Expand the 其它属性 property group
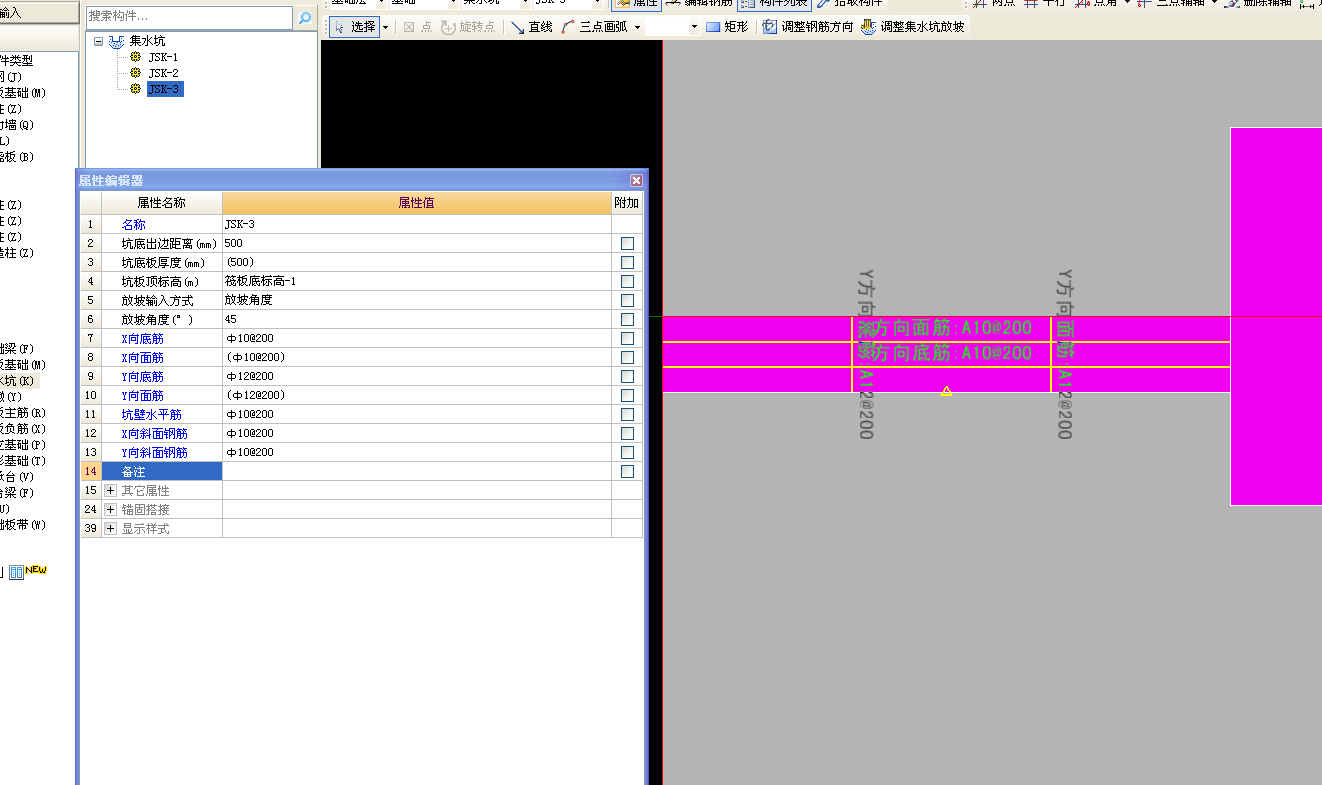 click(x=111, y=491)
